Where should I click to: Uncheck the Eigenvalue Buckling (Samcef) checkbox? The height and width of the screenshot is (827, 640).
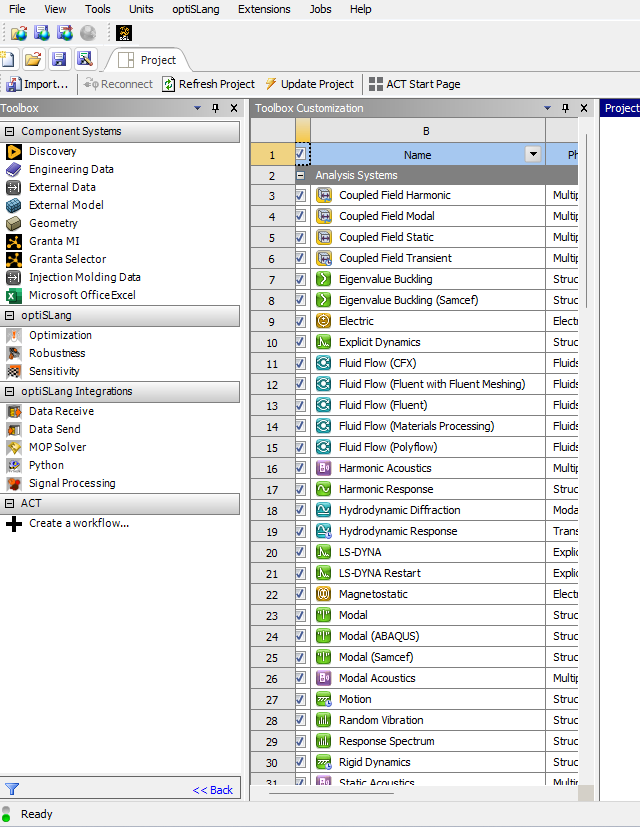pyautogui.click(x=301, y=300)
